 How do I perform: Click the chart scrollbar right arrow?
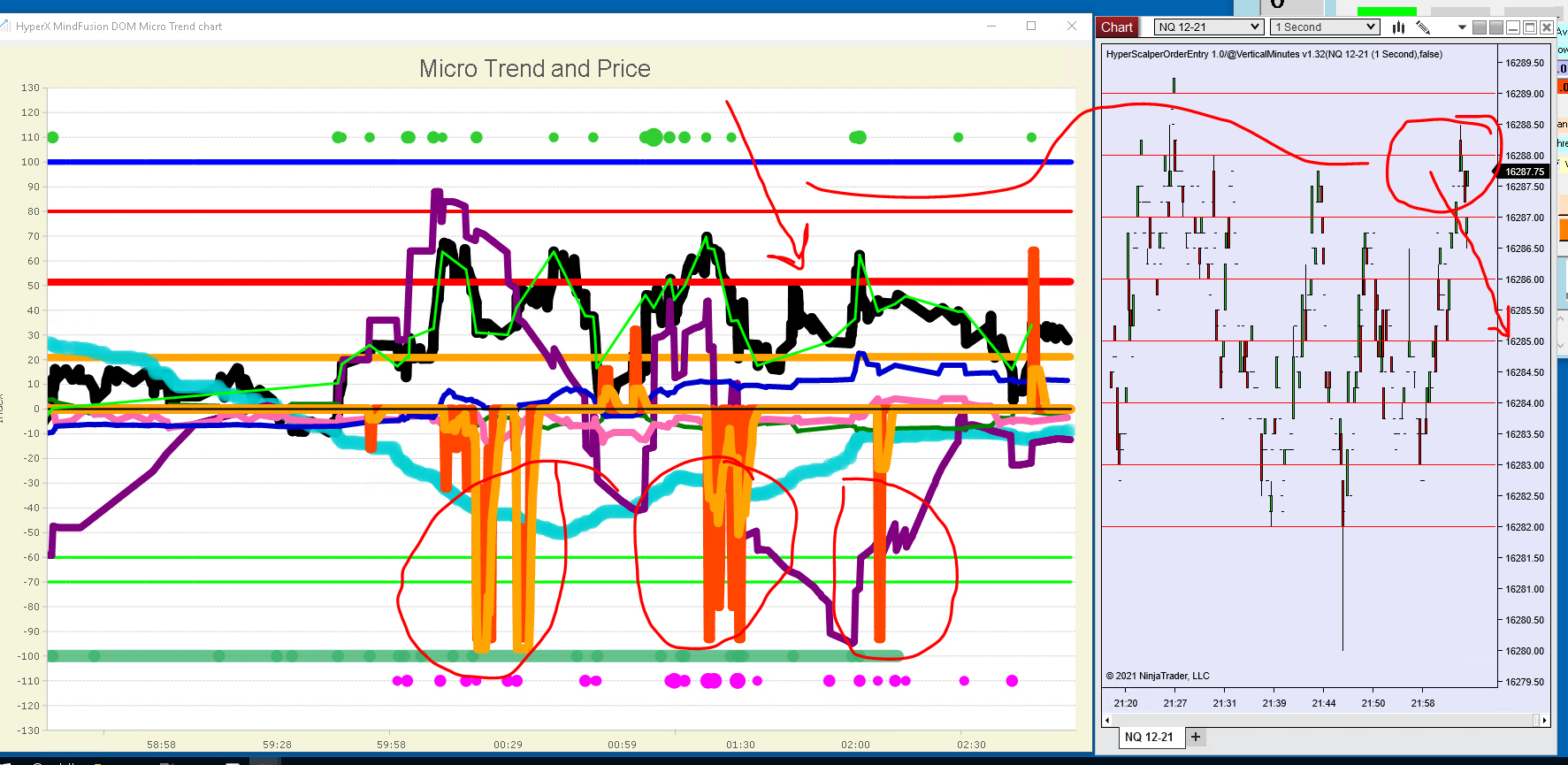(x=1544, y=720)
